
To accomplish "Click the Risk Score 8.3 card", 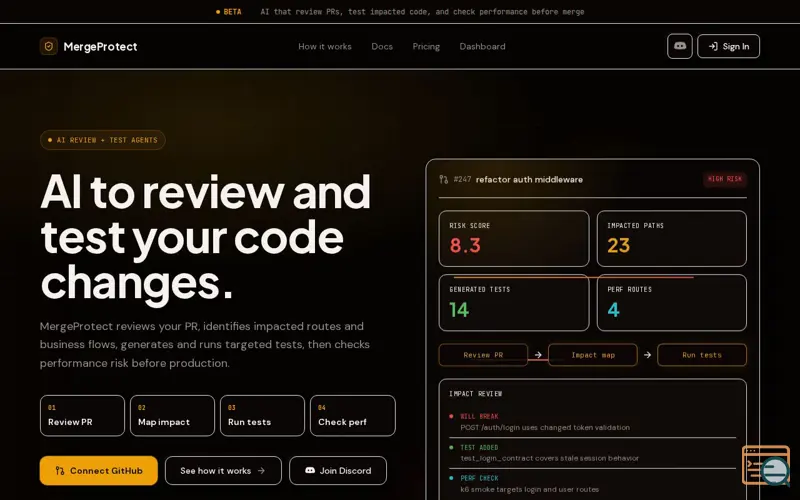I will coord(514,238).
